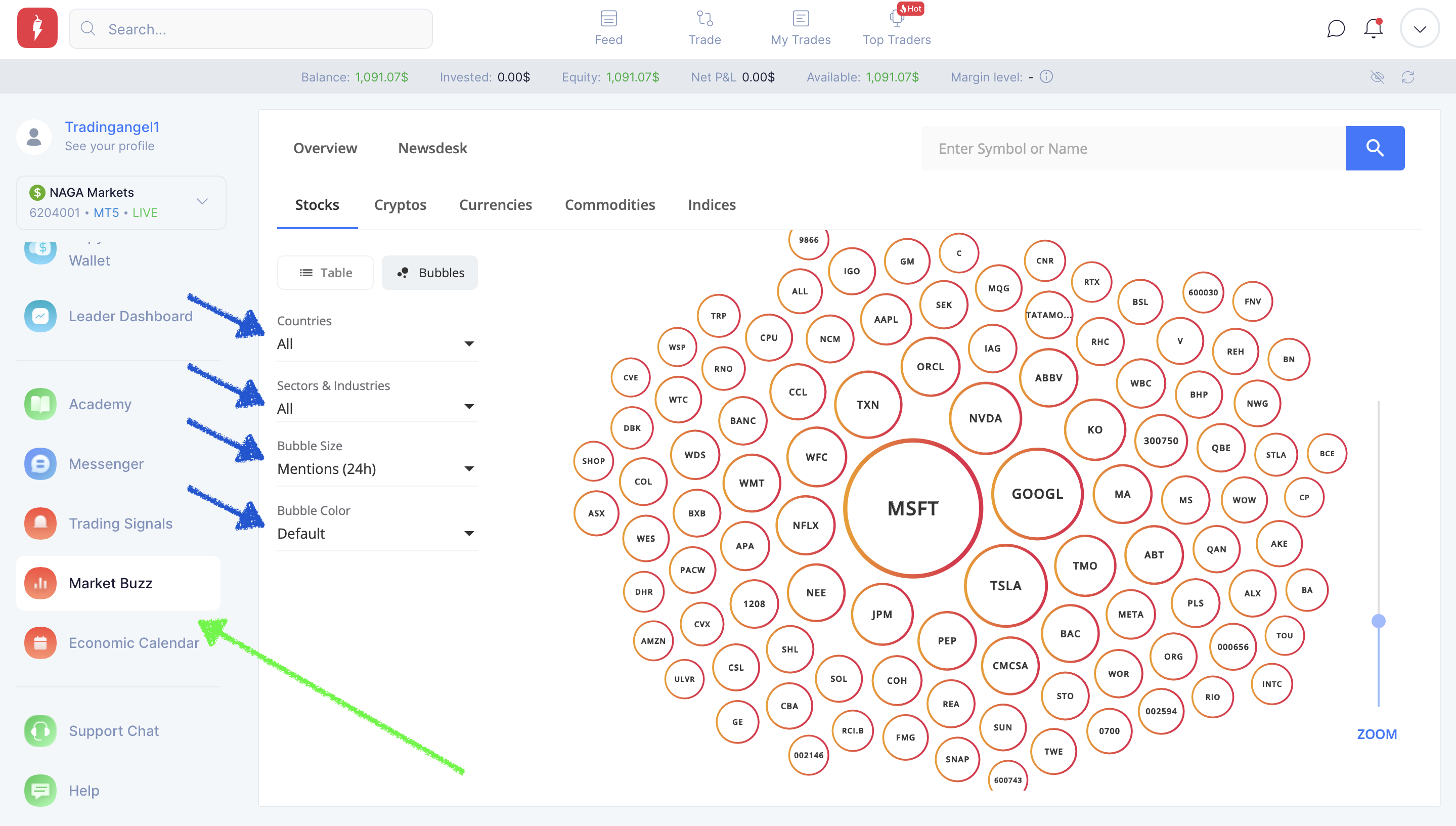Switch to Table view
The height and width of the screenshot is (826, 1456).
tap(326, 273)
